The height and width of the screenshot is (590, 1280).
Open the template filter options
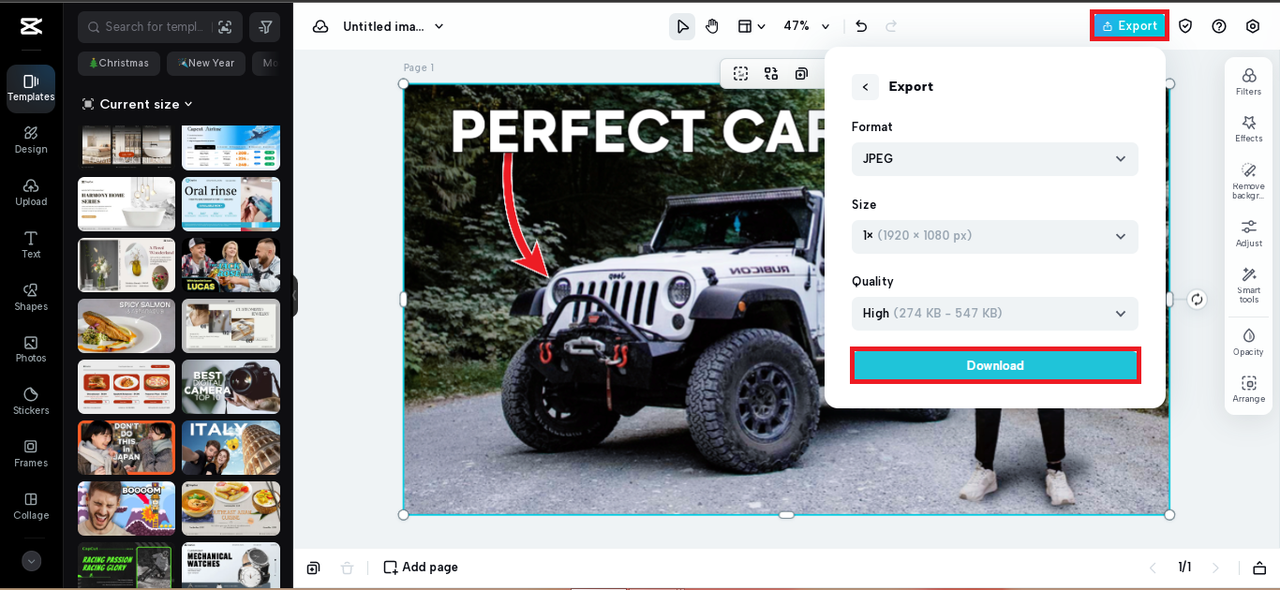264,27
